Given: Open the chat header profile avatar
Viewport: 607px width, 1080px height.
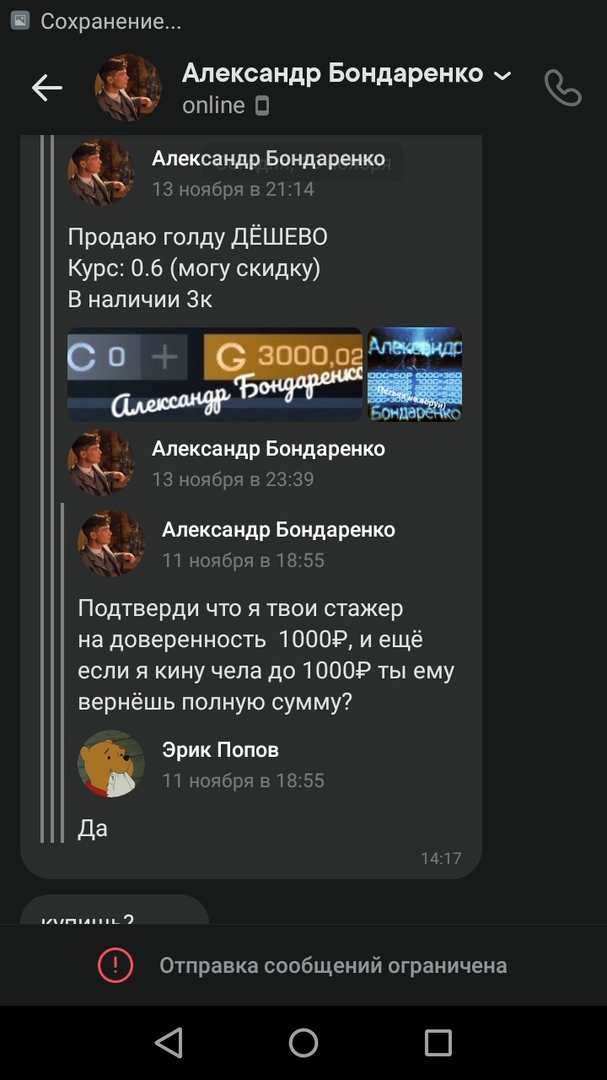Looking at the screenshot, I should click(128, 88).
